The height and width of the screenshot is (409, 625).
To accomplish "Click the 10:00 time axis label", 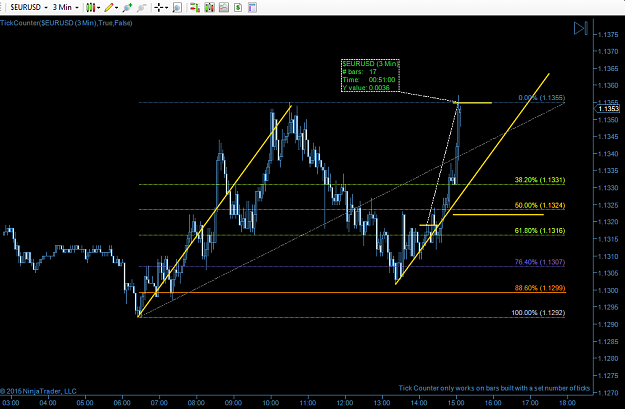I will pyautogui.click(x=271, y=403).
